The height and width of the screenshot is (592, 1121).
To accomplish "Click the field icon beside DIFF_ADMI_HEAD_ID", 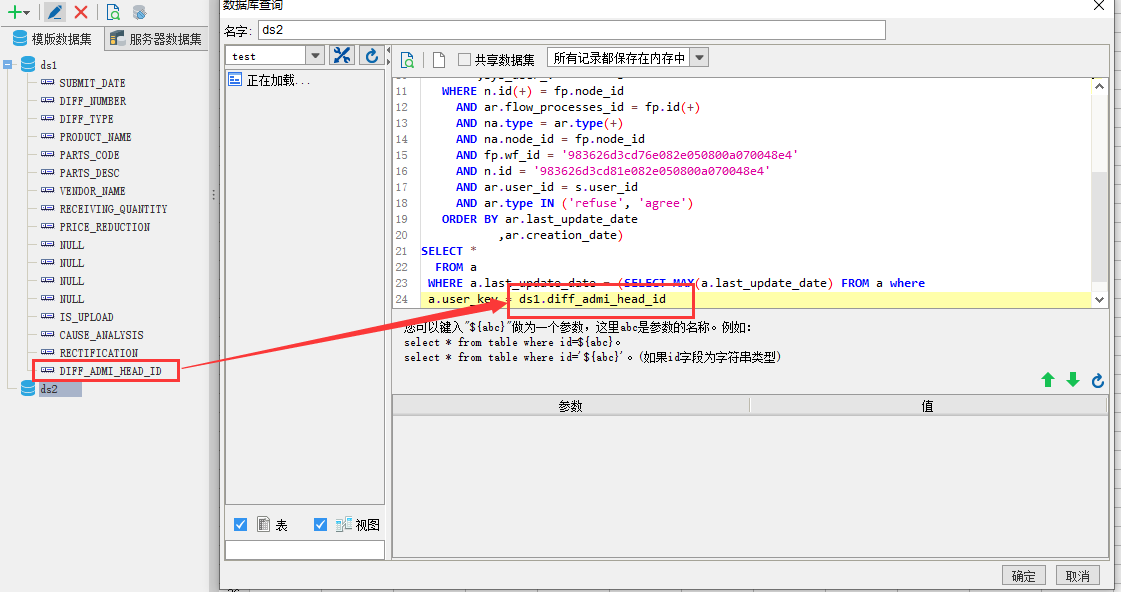I will (x=48, y=370).
